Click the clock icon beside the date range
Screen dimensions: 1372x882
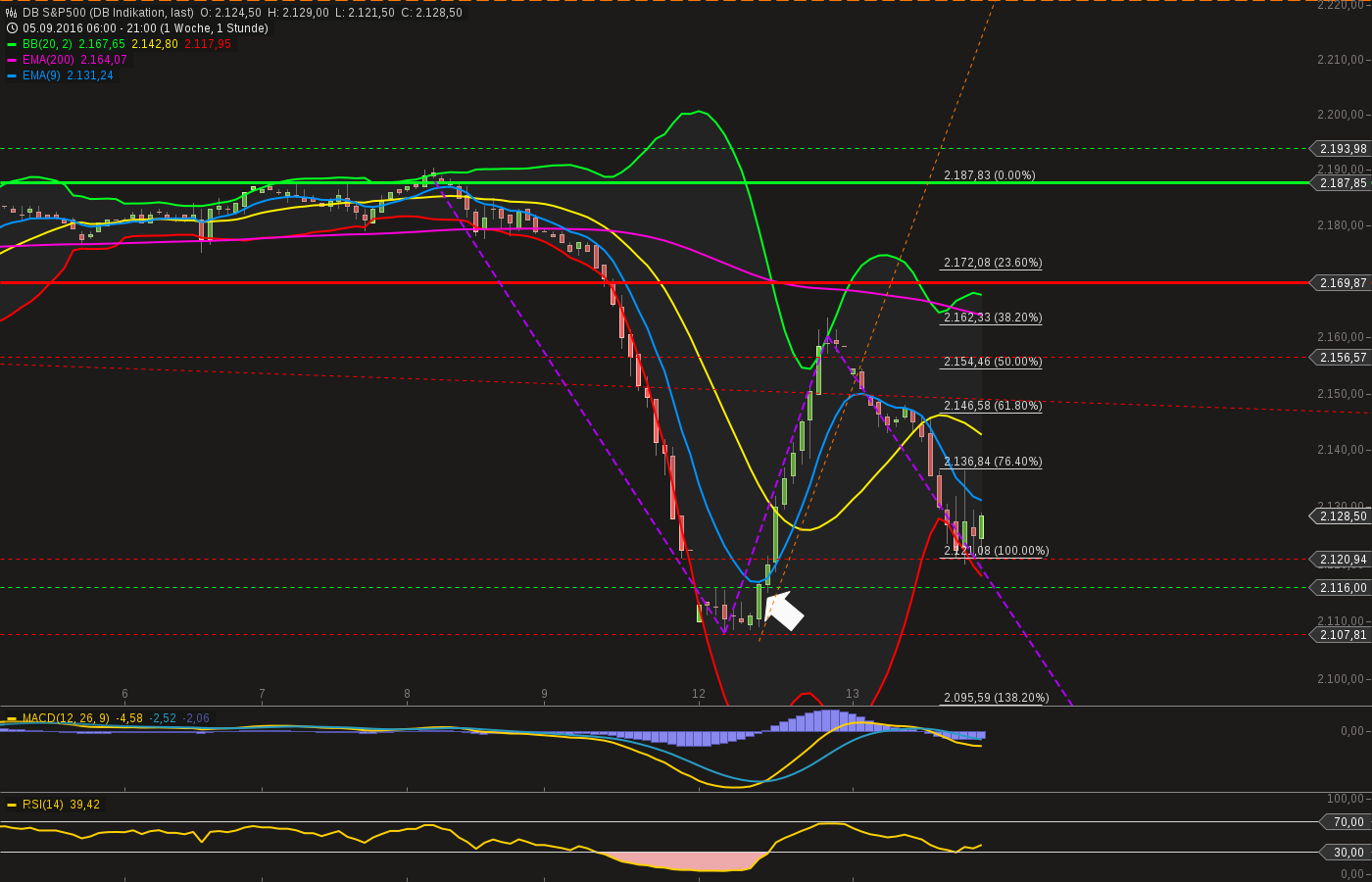point(12,28)
